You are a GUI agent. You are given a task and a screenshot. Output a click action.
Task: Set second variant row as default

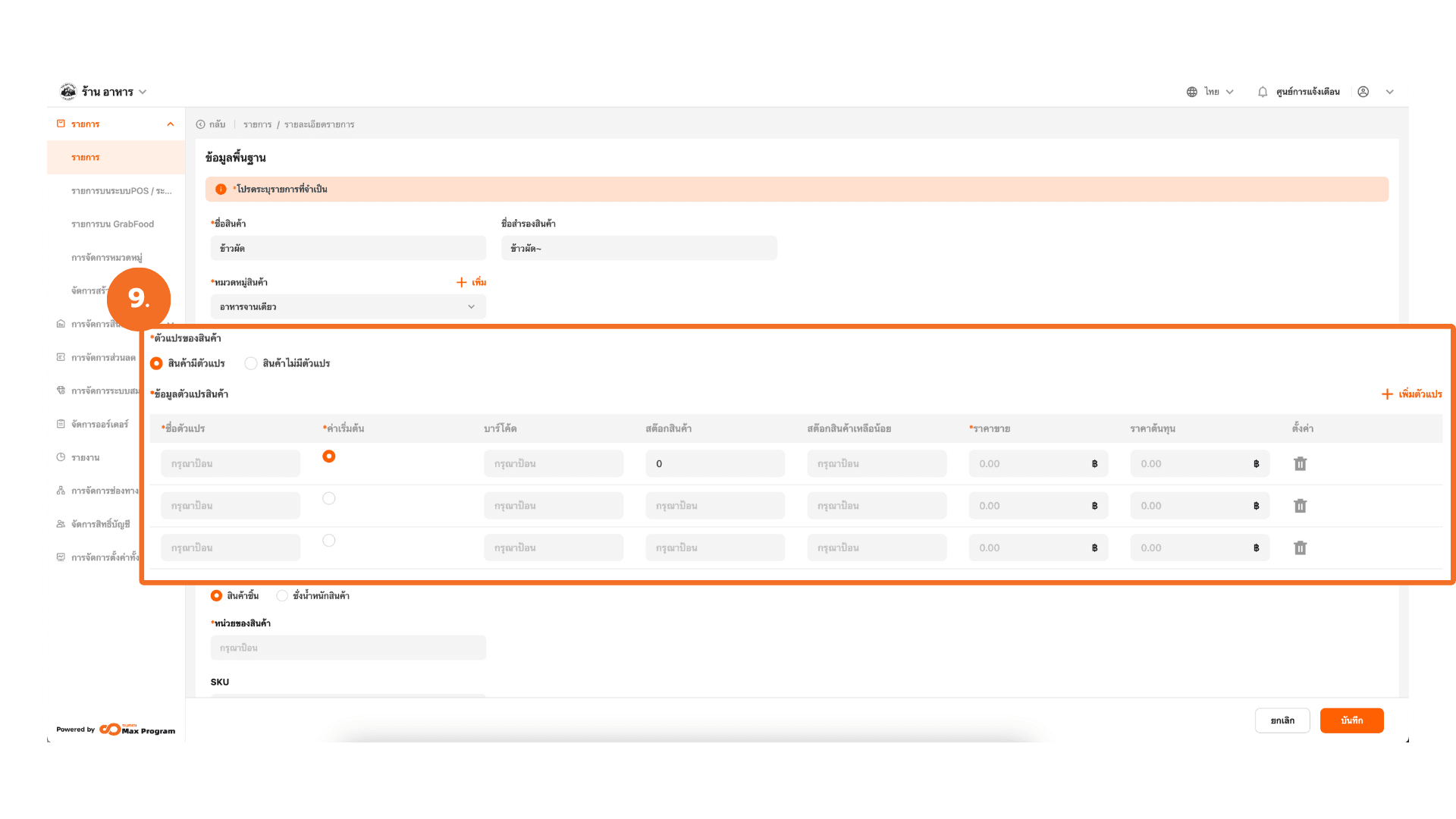coord(328,498)
